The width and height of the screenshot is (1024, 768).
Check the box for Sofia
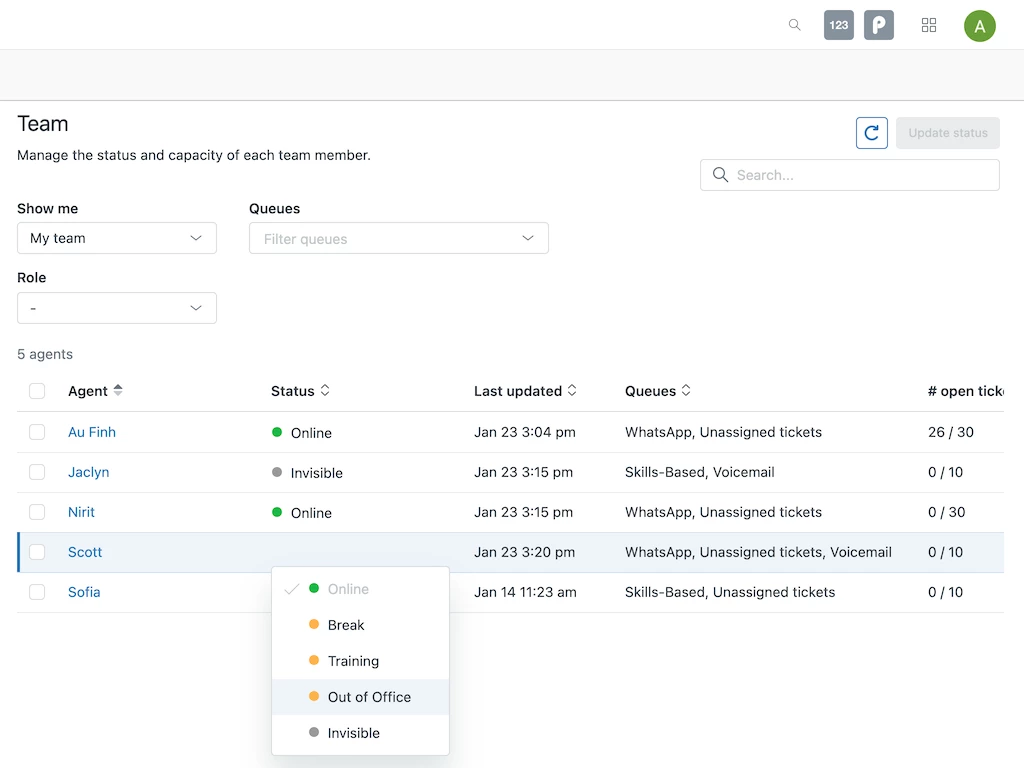(x=37, y=592)
